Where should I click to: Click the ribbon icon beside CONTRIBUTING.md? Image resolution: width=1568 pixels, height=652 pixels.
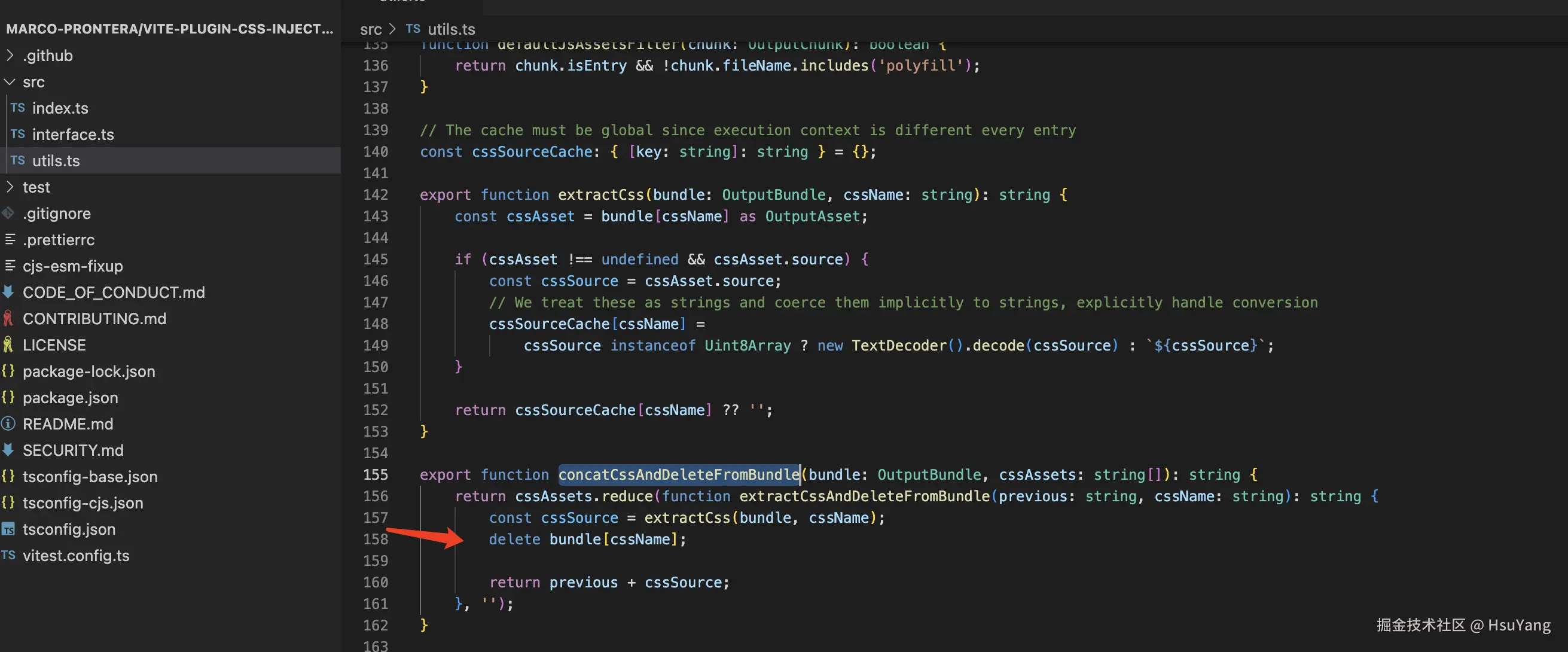(x=8, y=318)
